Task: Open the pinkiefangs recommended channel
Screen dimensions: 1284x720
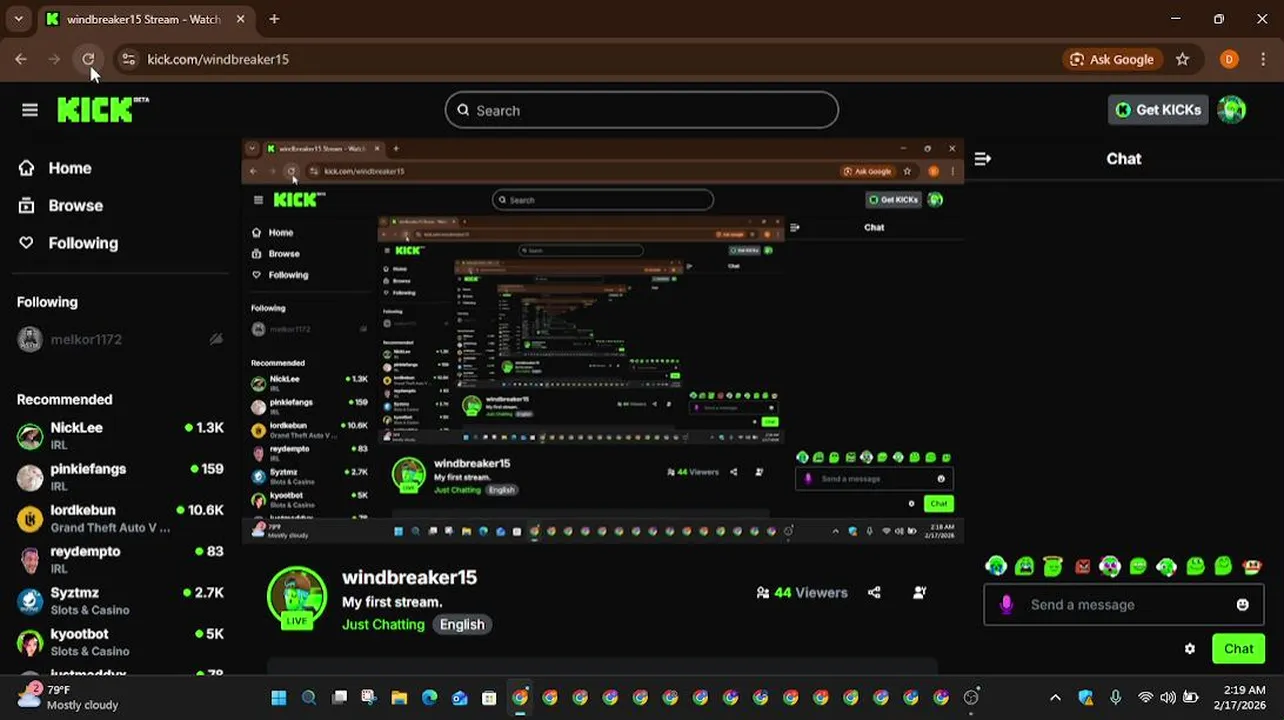Action: click(x=120, y=476)
